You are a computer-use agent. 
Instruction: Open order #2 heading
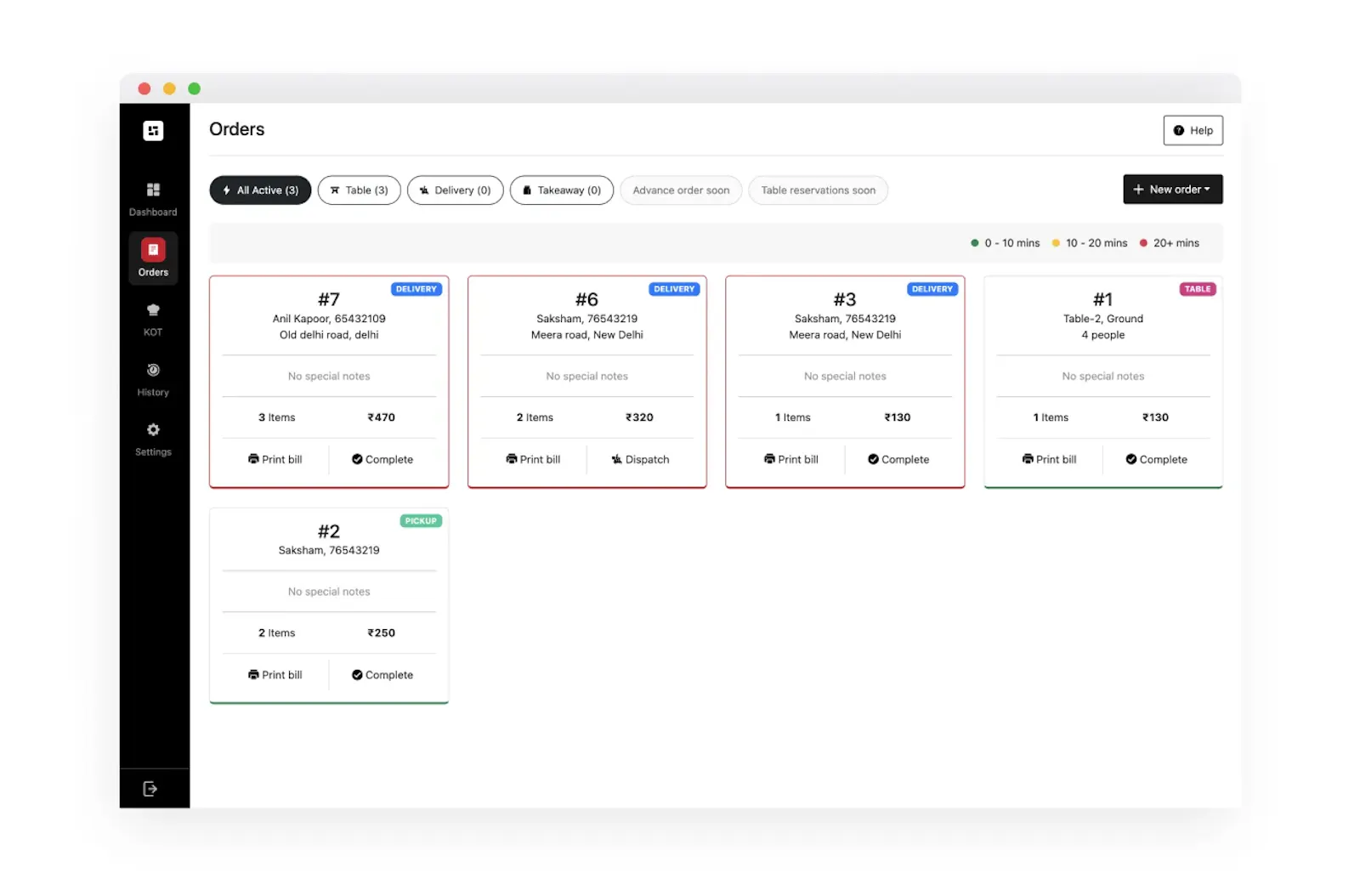tap(329, 531)
